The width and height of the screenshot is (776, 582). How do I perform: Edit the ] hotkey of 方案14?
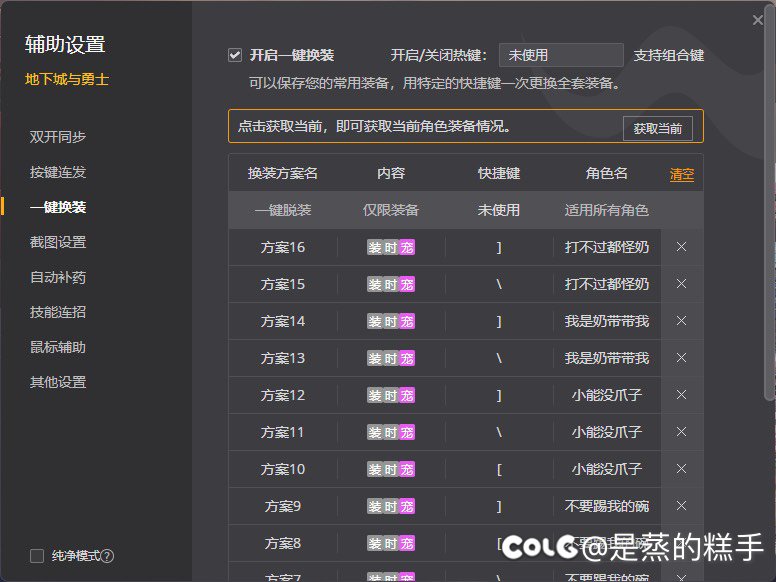coord(499,321)
